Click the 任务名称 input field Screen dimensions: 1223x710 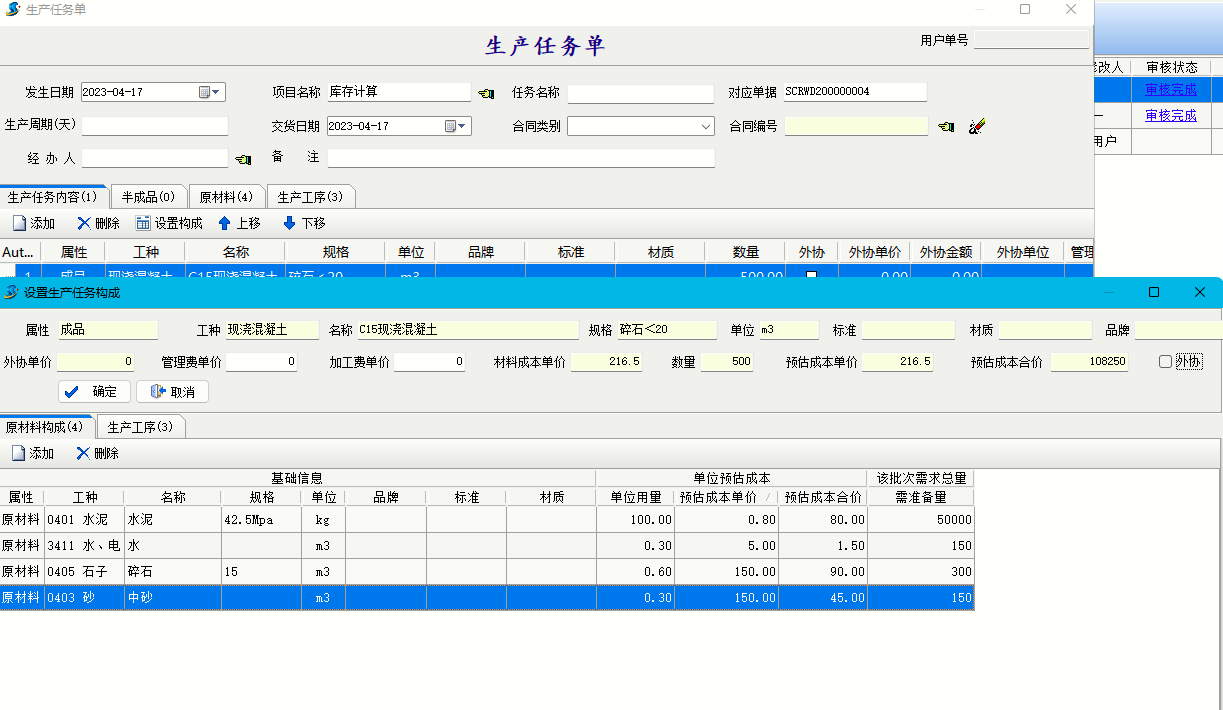[641, 93]
